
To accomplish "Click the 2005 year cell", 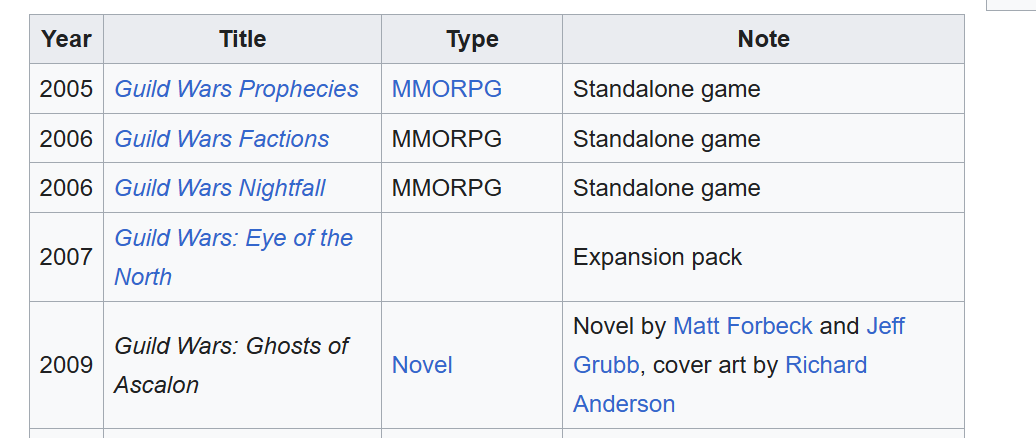I will pos(66,89).
